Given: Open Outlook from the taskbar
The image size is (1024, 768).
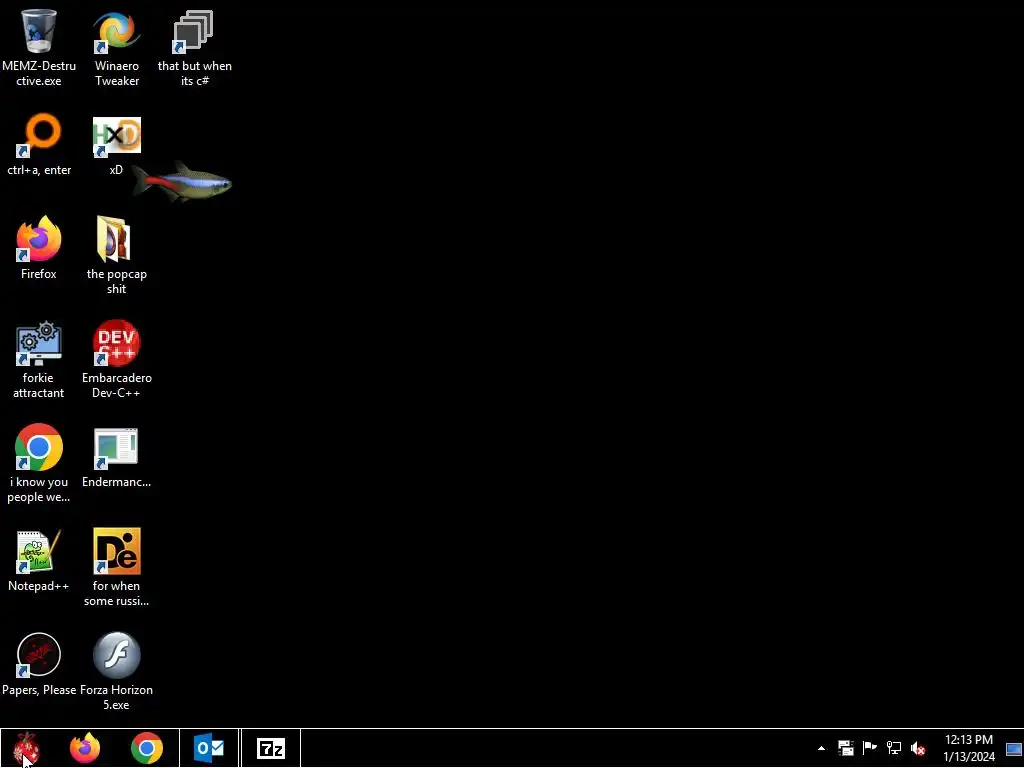Looking at the screenshot, I should pyautogui.click(x=209, y=748).
